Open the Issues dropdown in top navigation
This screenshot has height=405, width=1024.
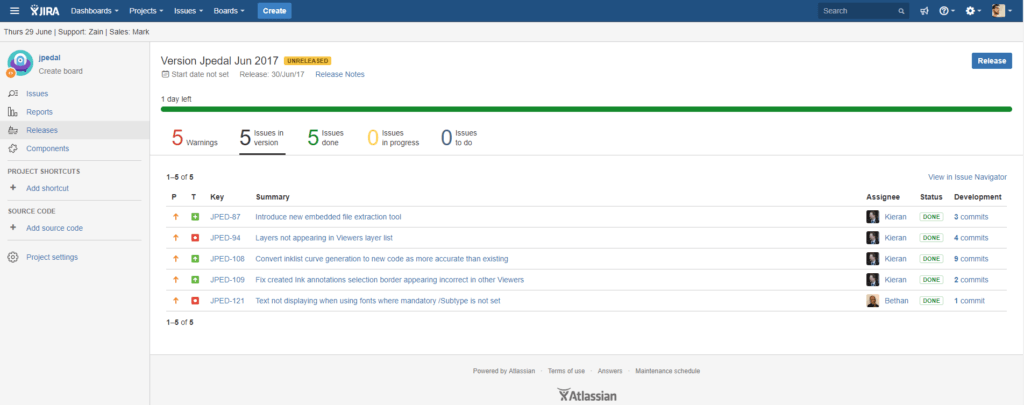pyautogui.click(x=188, y=11)
